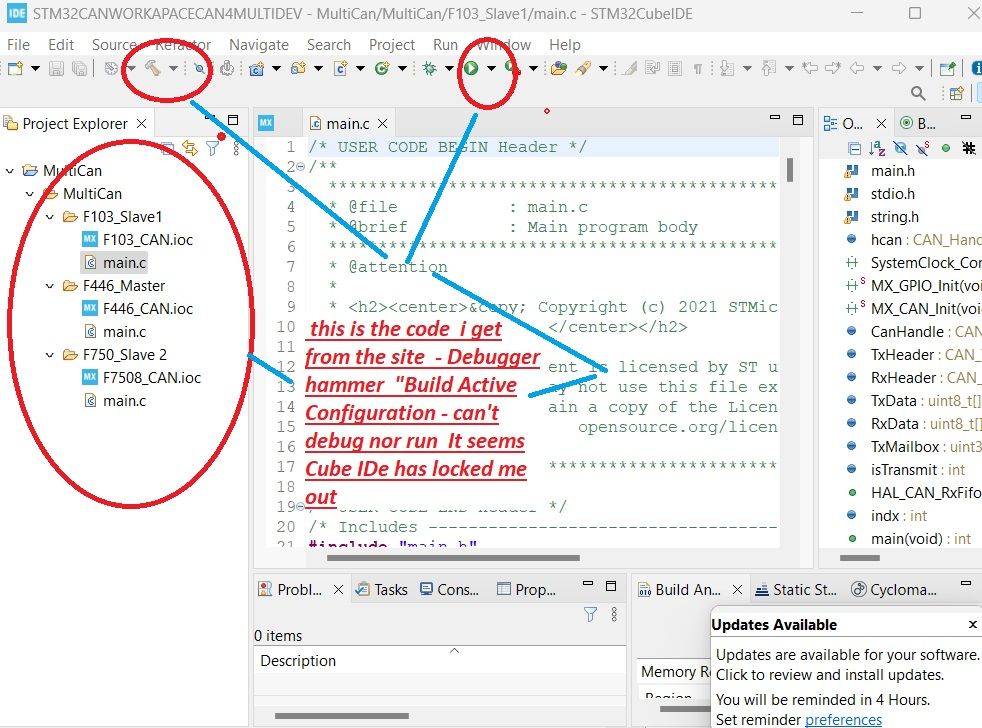This screenshot has width=982, height=728.
Task: Open the Build hammer dropdown arrow
Action: pos(173,68)
